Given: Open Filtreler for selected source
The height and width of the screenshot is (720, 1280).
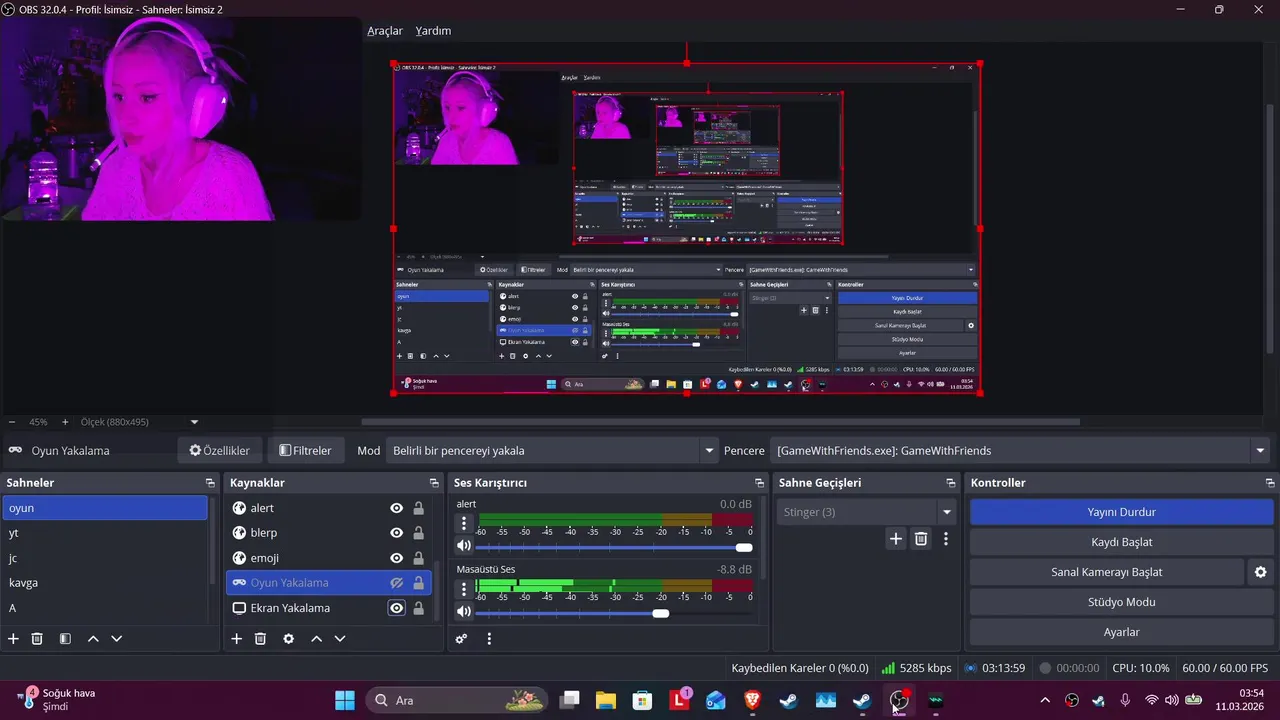Looking at the screenshot, I should pyautogui.click(x=306, y=451).
